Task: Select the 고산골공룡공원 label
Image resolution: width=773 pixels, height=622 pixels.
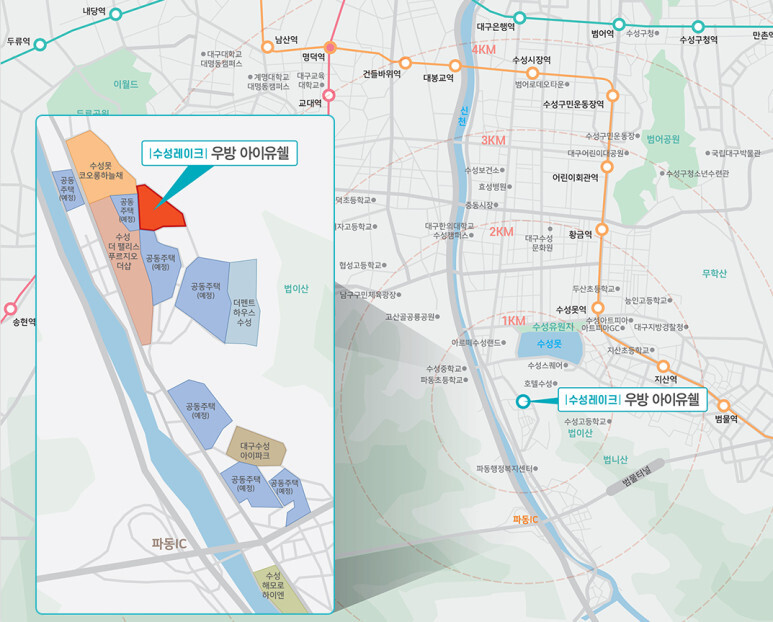Action: pyautogui.click(x=410, y=316)
